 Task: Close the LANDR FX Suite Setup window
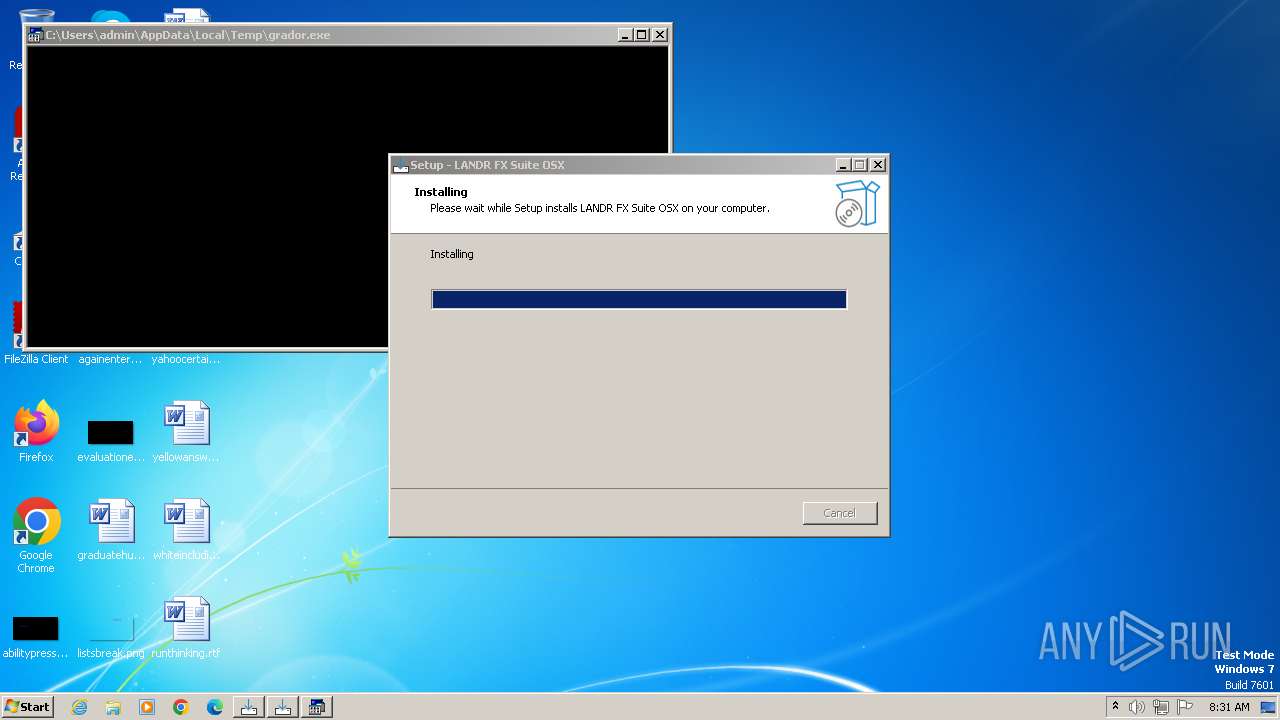coord(877,165)
